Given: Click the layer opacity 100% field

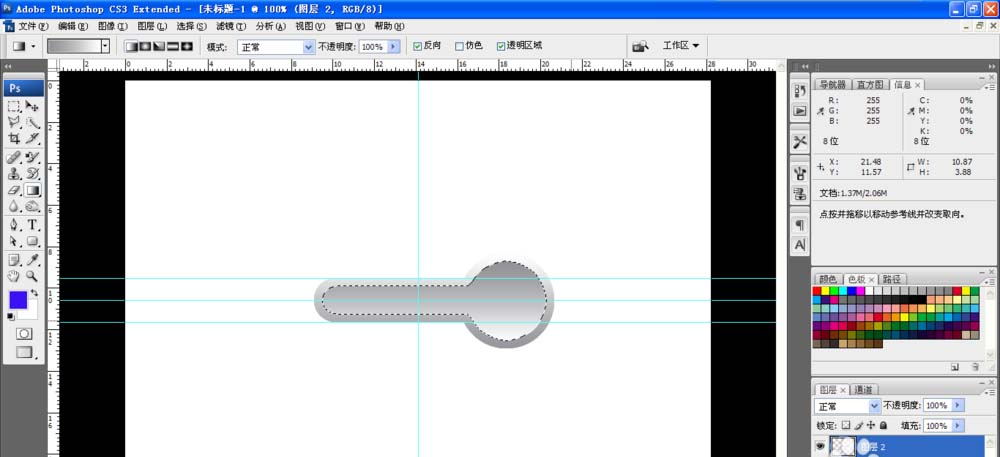Looking at the screenshot, I should pos(936,406).
